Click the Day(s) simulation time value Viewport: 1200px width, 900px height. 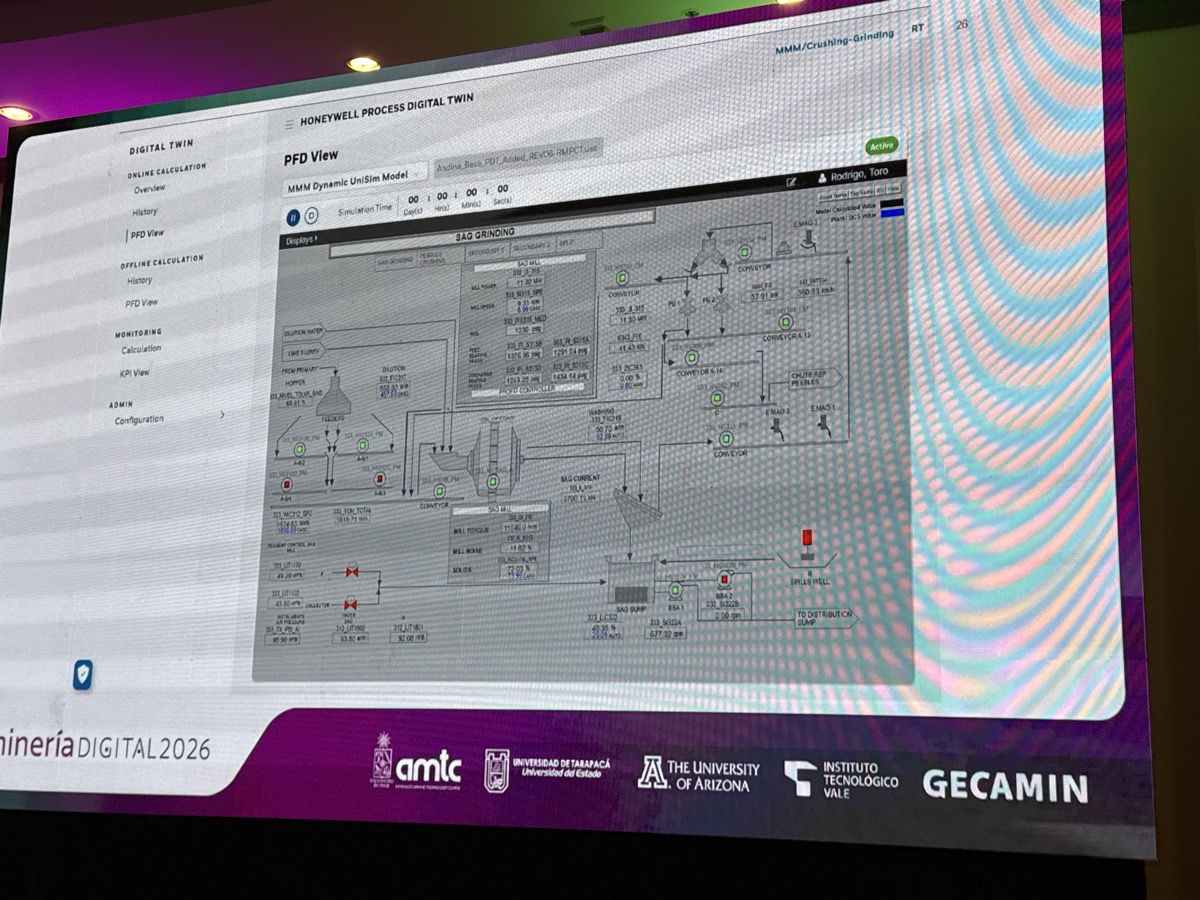click(x=413, y=200)
